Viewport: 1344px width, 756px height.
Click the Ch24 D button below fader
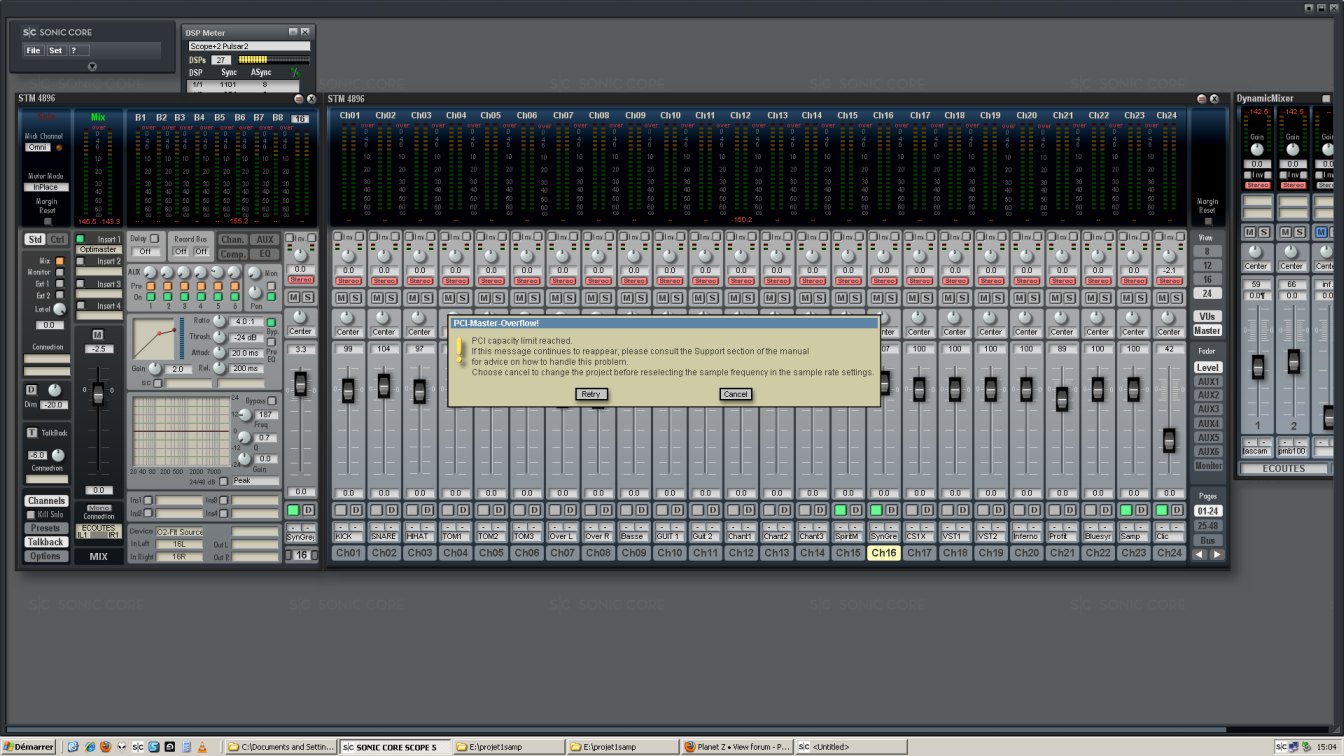pyautogui.click(x=1176, y=510)
